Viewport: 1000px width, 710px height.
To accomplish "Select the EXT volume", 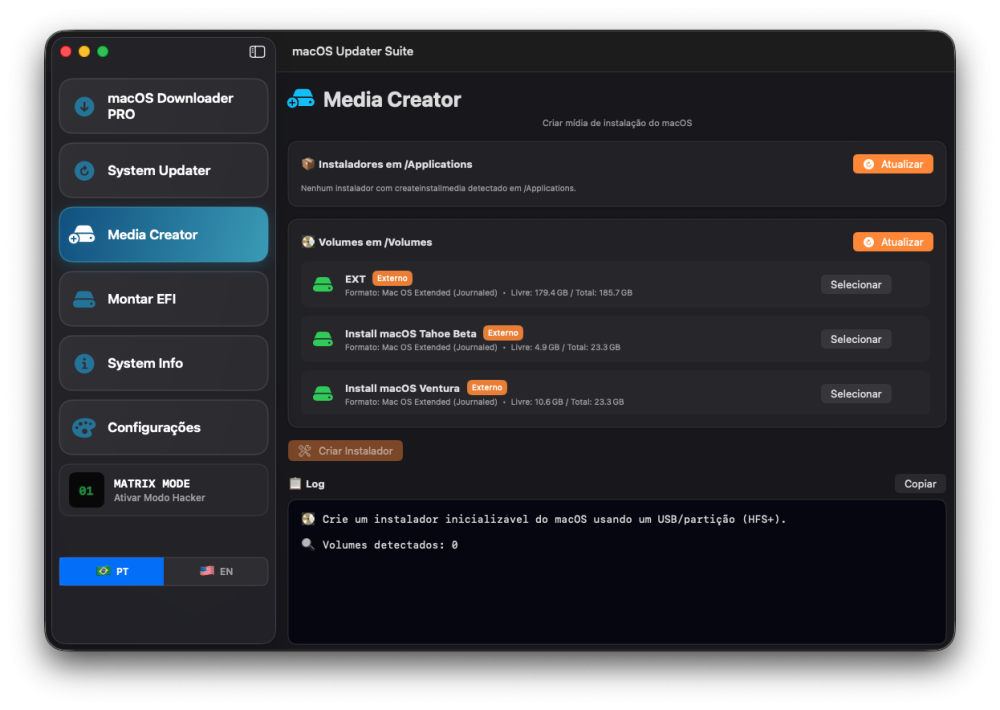I will point(856,285).
